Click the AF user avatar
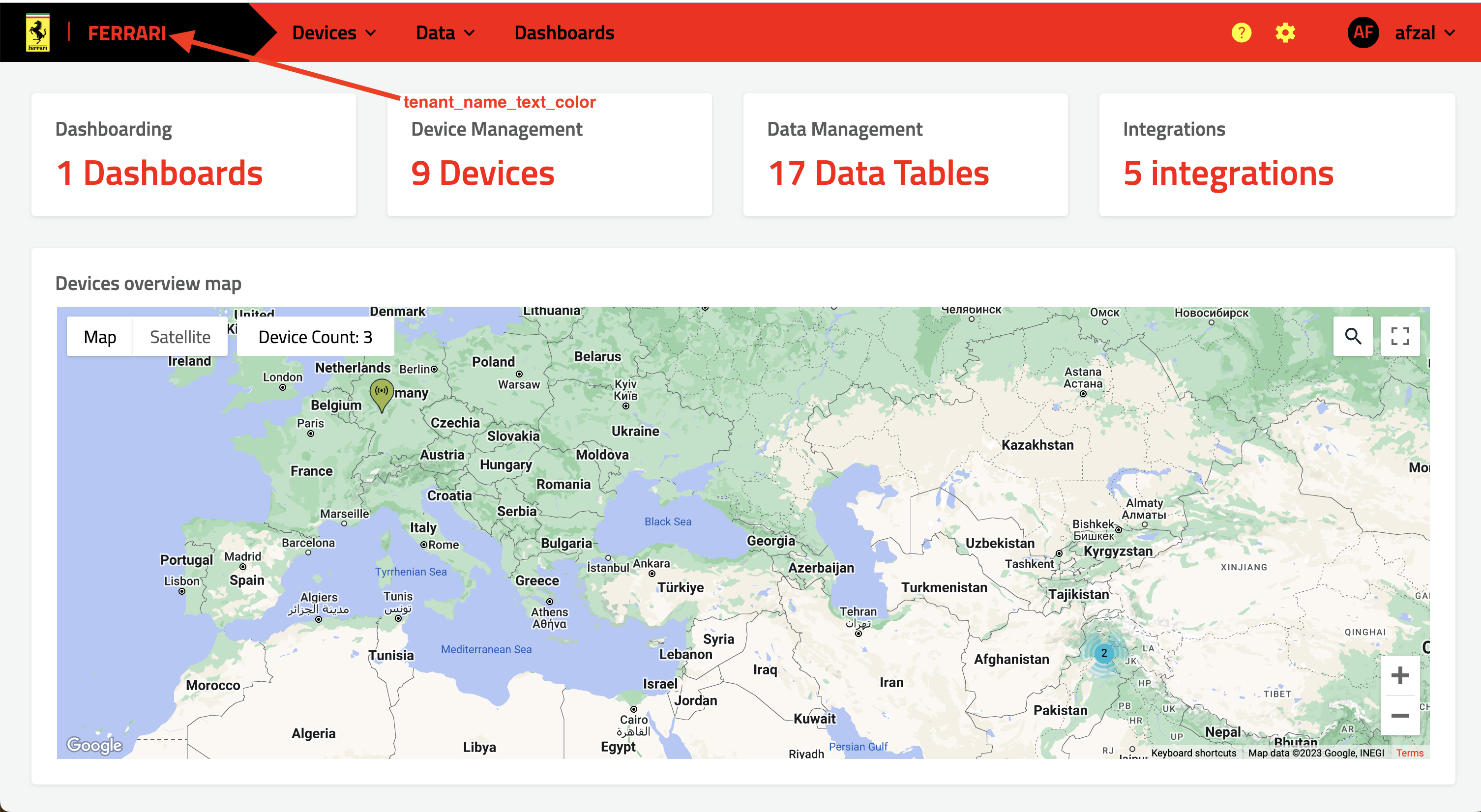 1363,33
